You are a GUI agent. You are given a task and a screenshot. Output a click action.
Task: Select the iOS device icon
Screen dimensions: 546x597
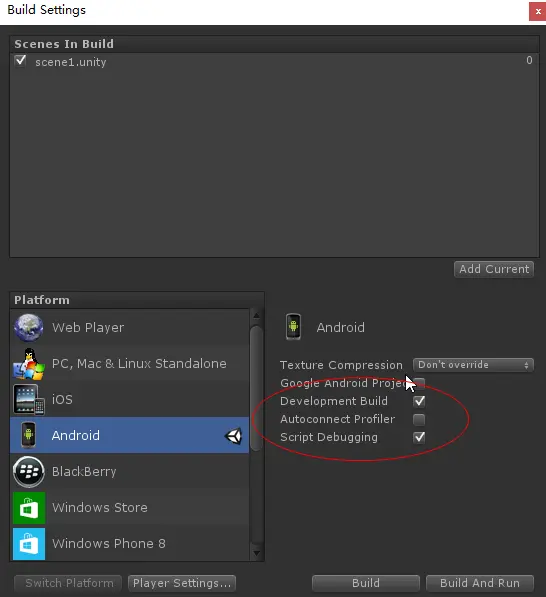[29, 399]
